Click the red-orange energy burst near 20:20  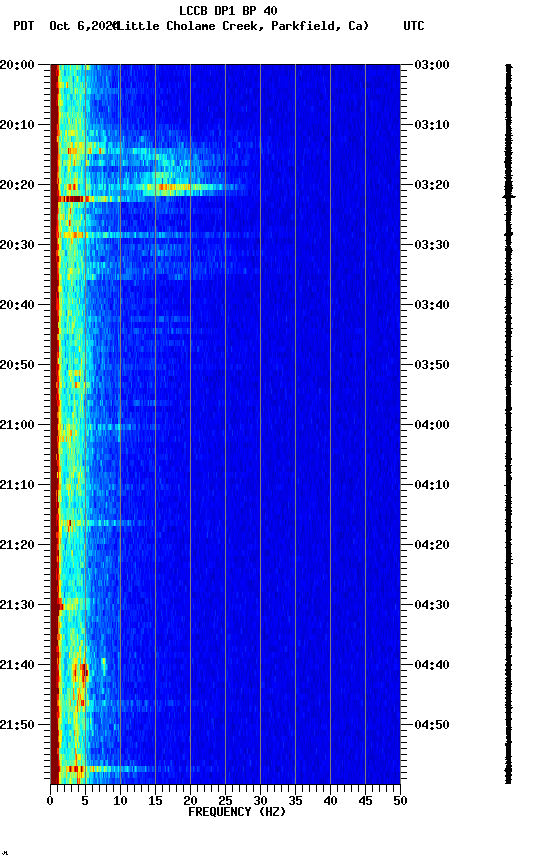174,187
